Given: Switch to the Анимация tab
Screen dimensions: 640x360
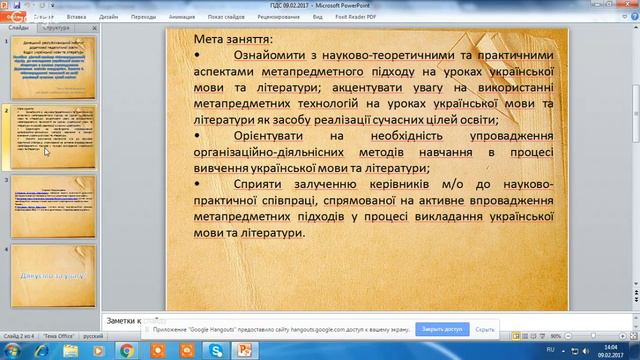Looking at the screenshot, I should point(182,17).
